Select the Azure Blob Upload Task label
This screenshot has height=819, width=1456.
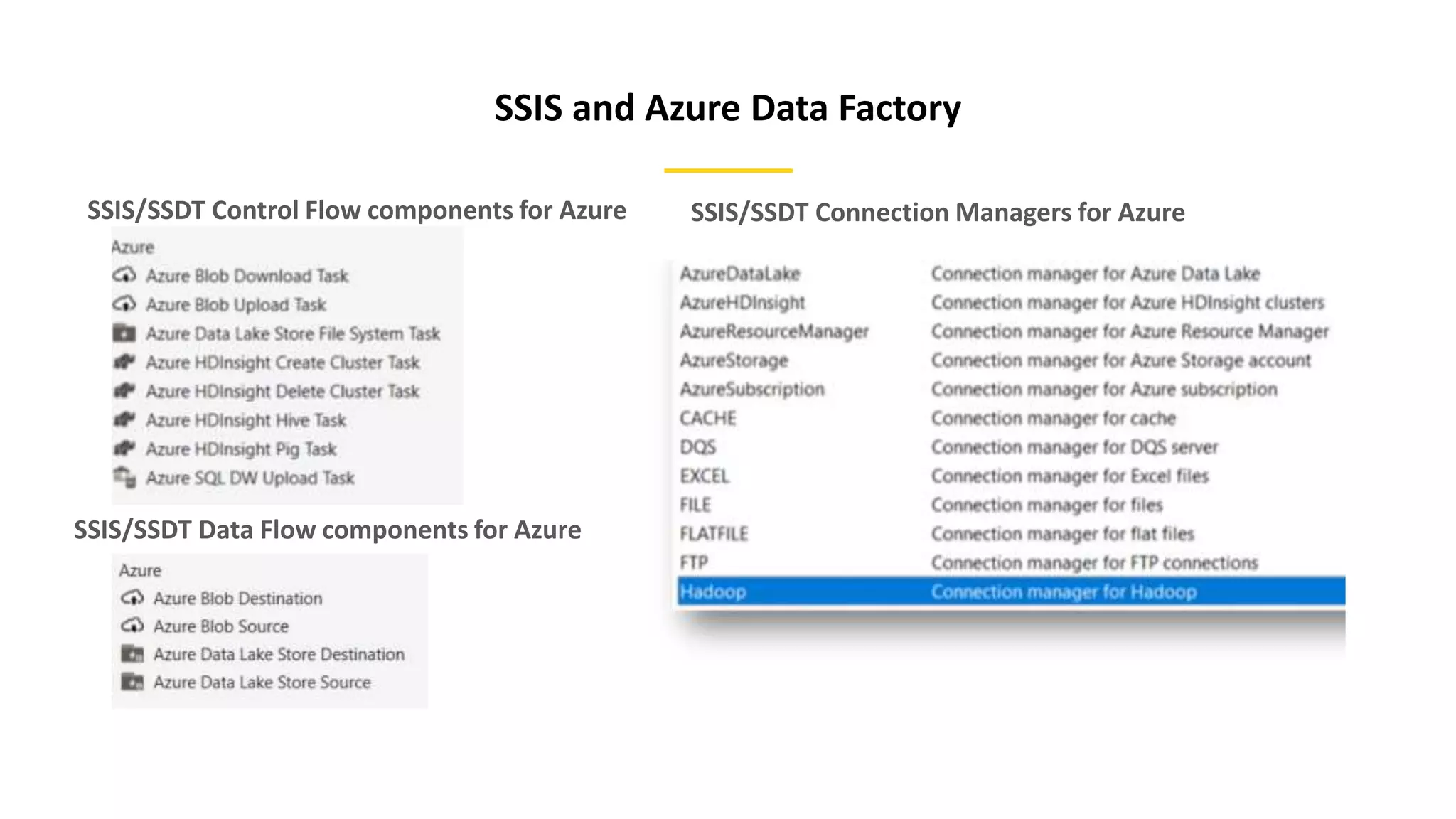(236, 305)
